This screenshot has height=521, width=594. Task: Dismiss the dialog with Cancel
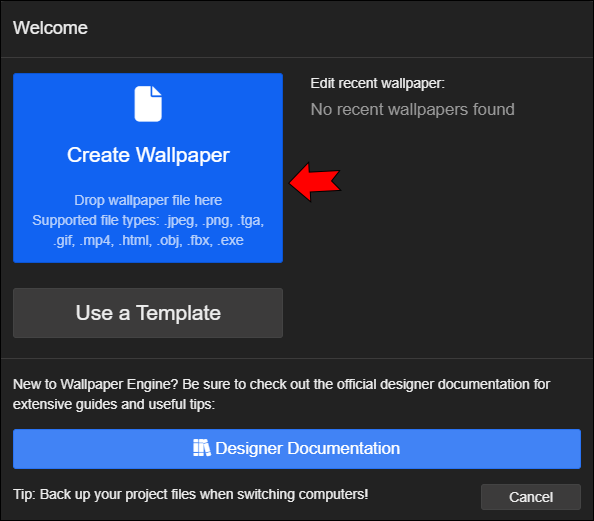pyautogui.click(x=531, y=497)
